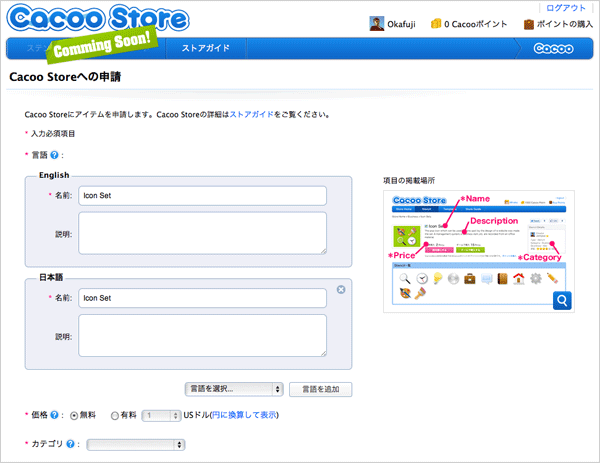Select the 有料 paid radio option

click(x=115, y=416)
